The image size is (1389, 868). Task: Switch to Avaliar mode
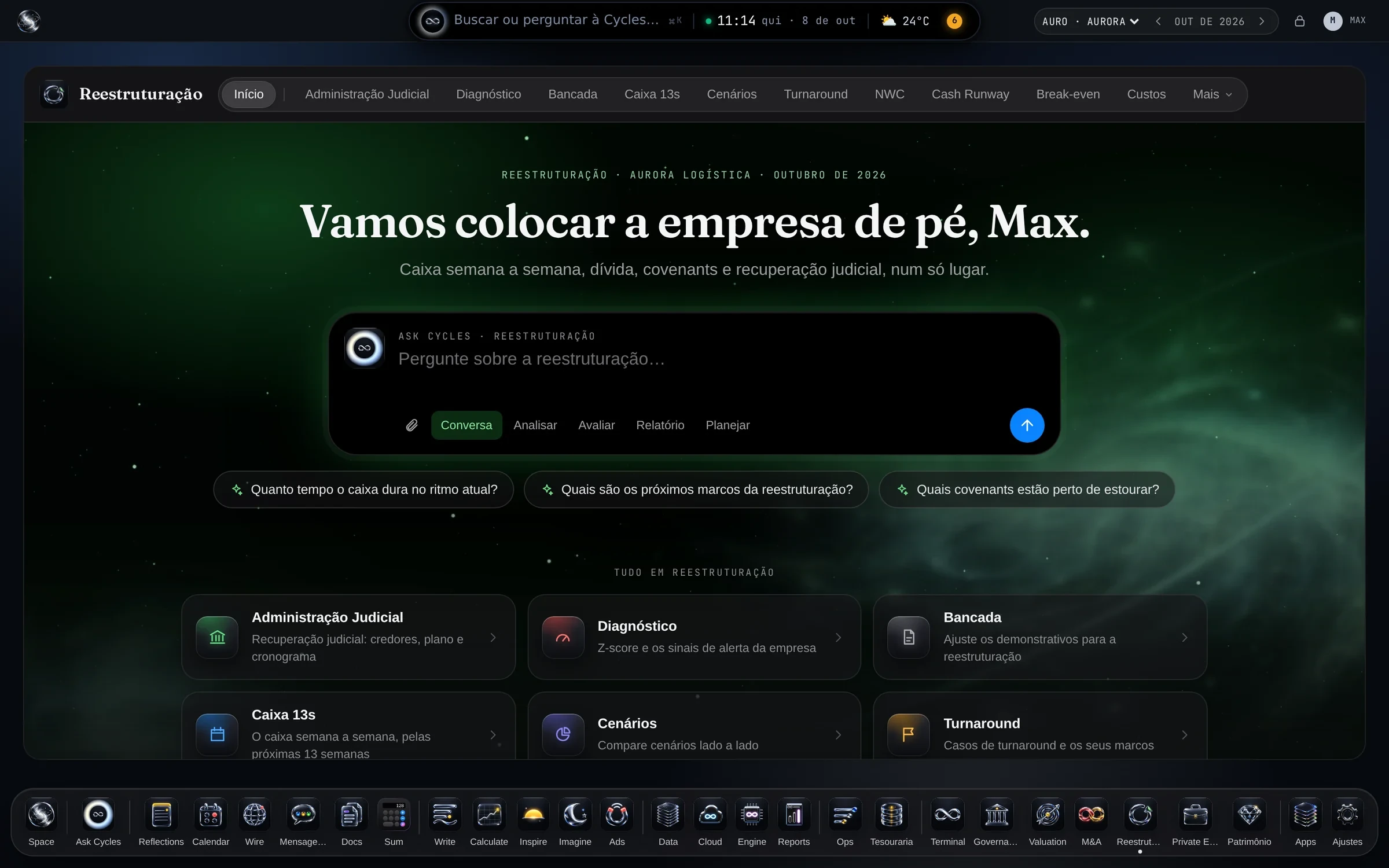coord(596,425)
